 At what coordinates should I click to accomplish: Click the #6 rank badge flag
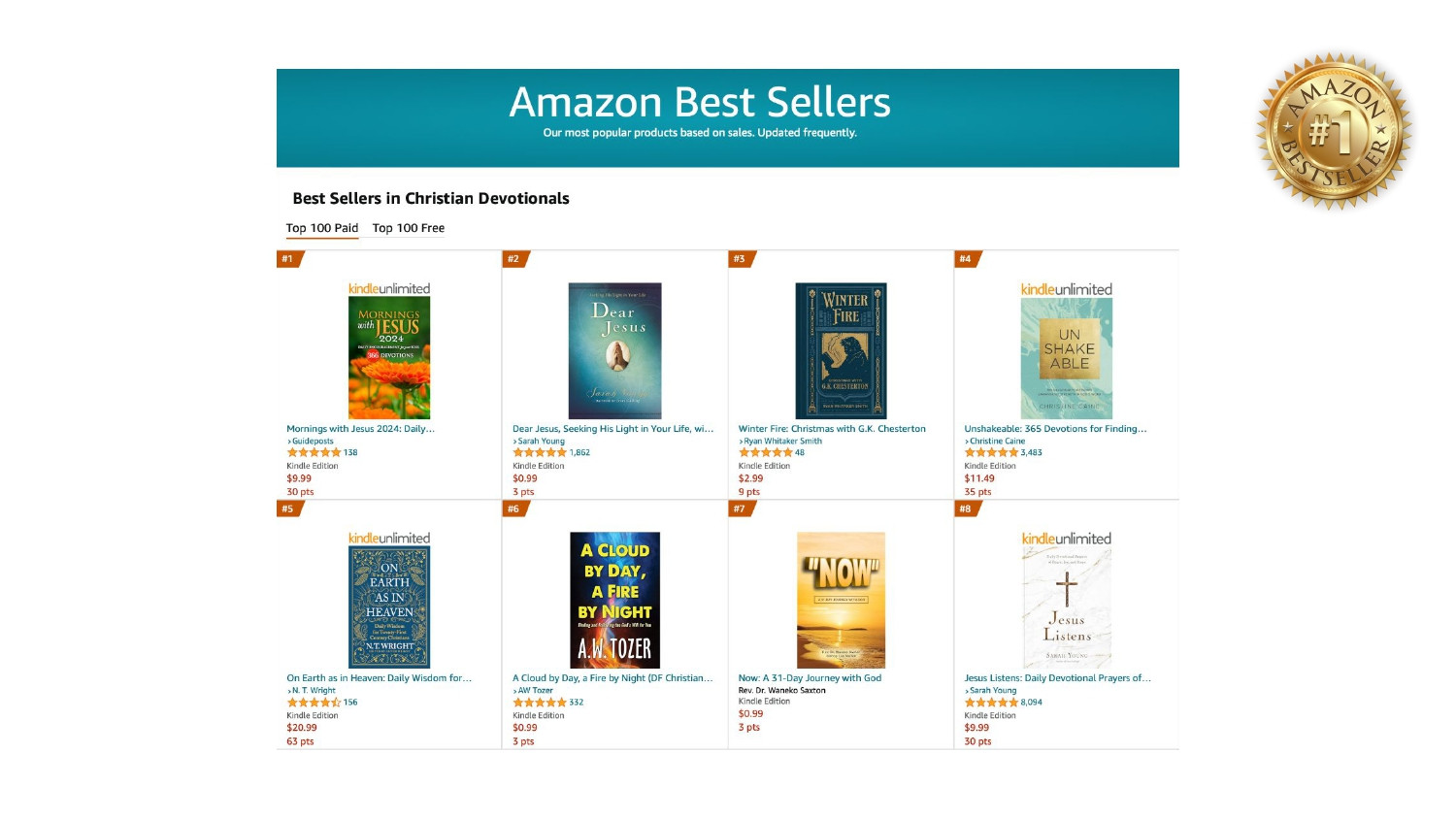[514, 508]
